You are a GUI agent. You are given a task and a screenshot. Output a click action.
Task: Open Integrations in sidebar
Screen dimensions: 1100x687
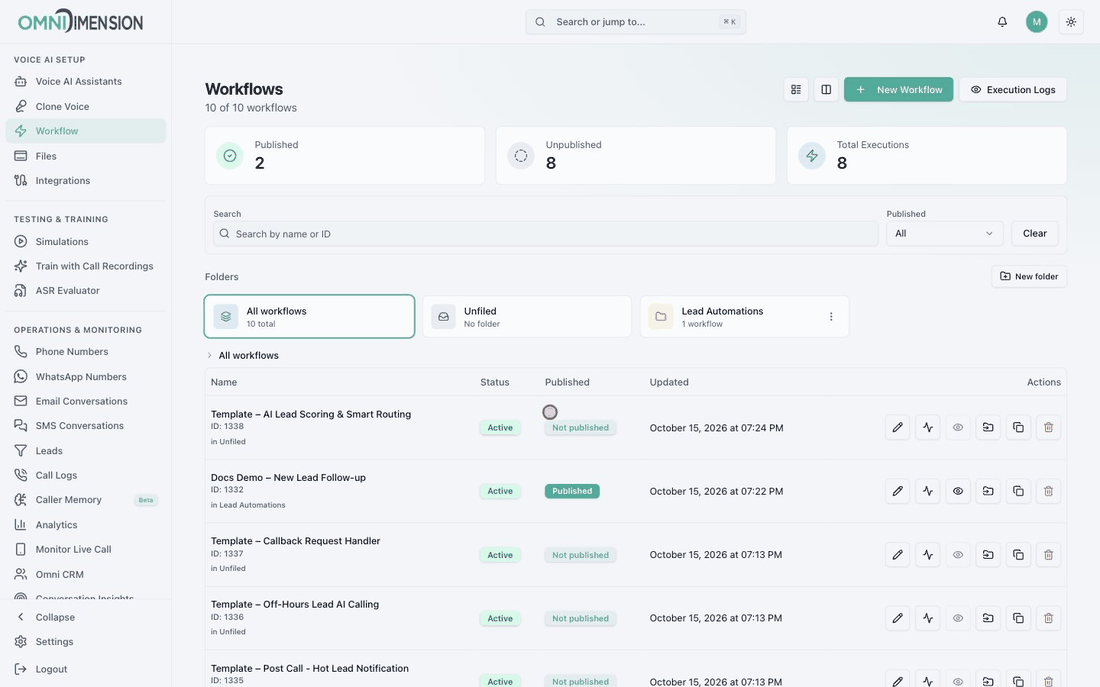click(x=86, y=180)
